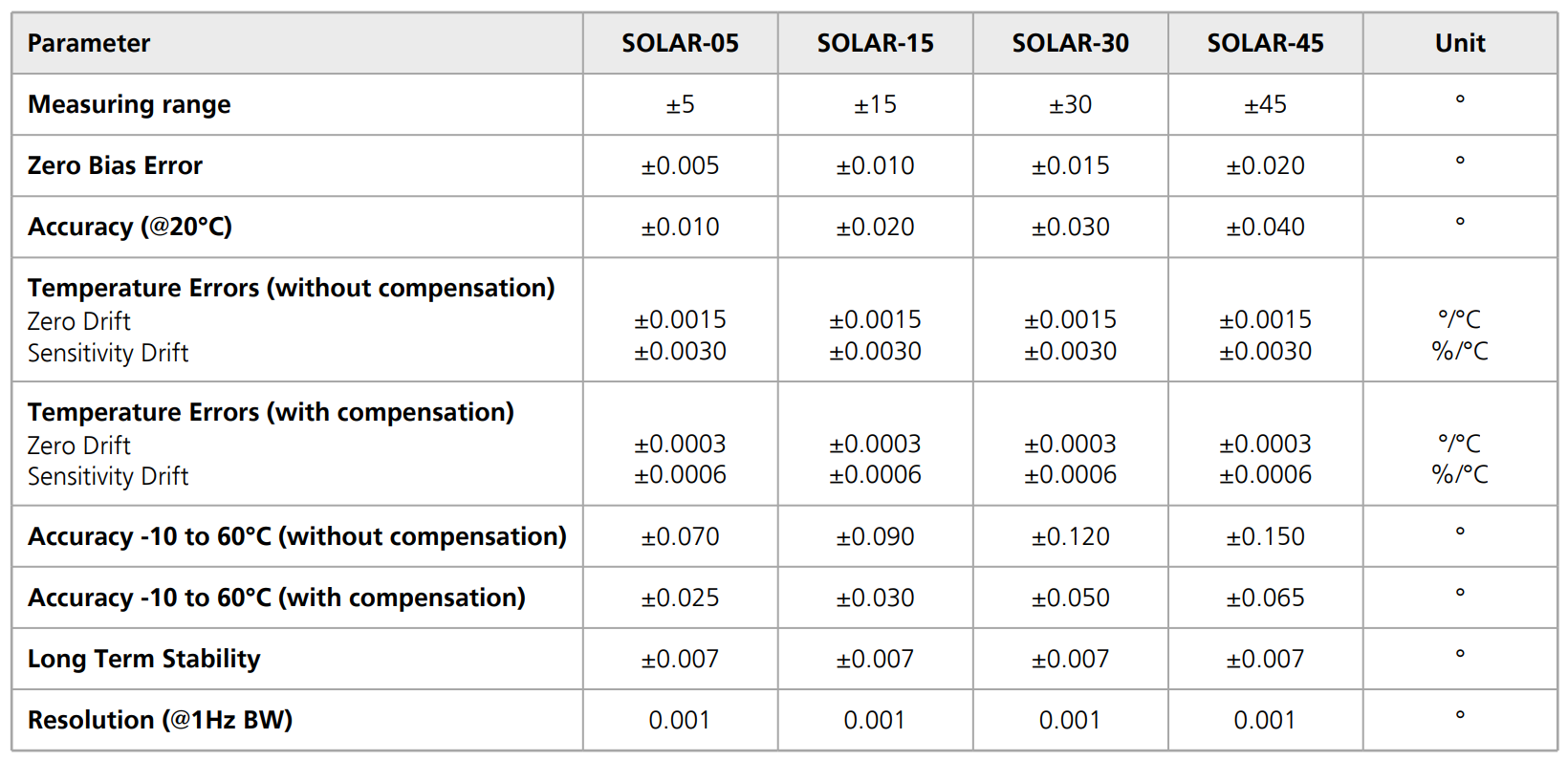The image size is (1568, 761).
Task: Select the Unit column header
Action: [1460, 44]
